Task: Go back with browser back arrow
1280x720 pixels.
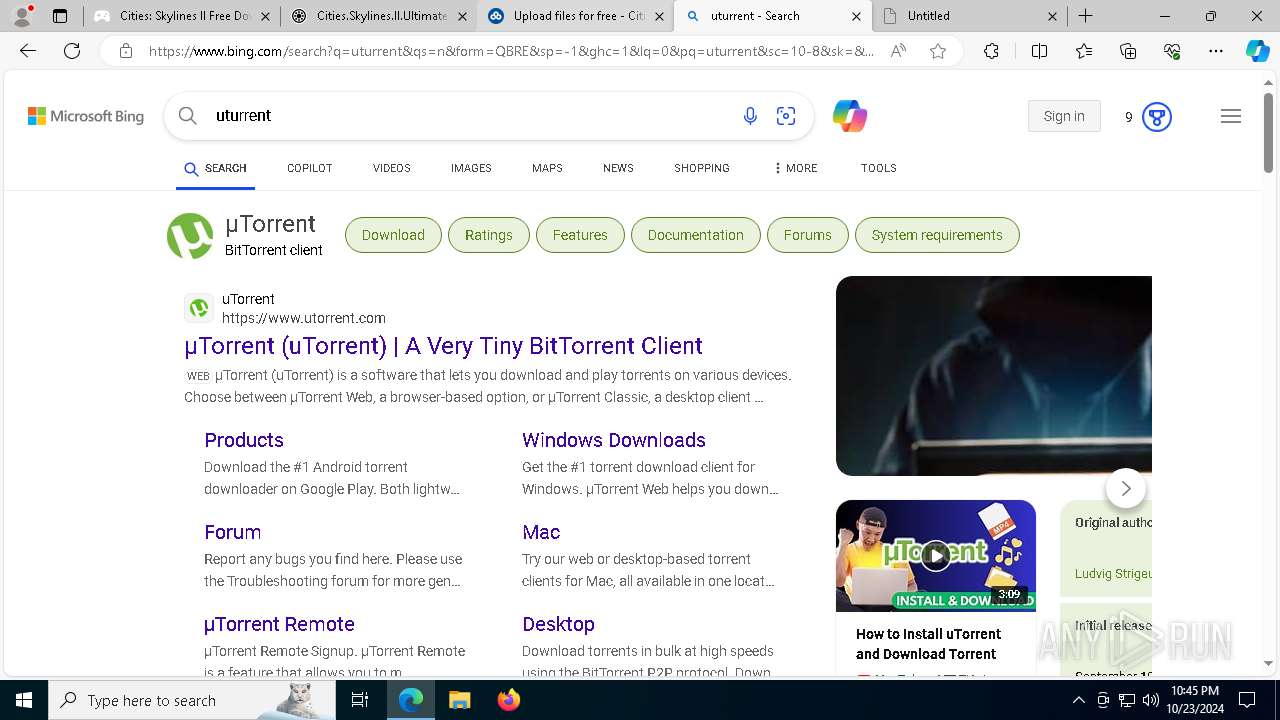Action: pos(28,51)
